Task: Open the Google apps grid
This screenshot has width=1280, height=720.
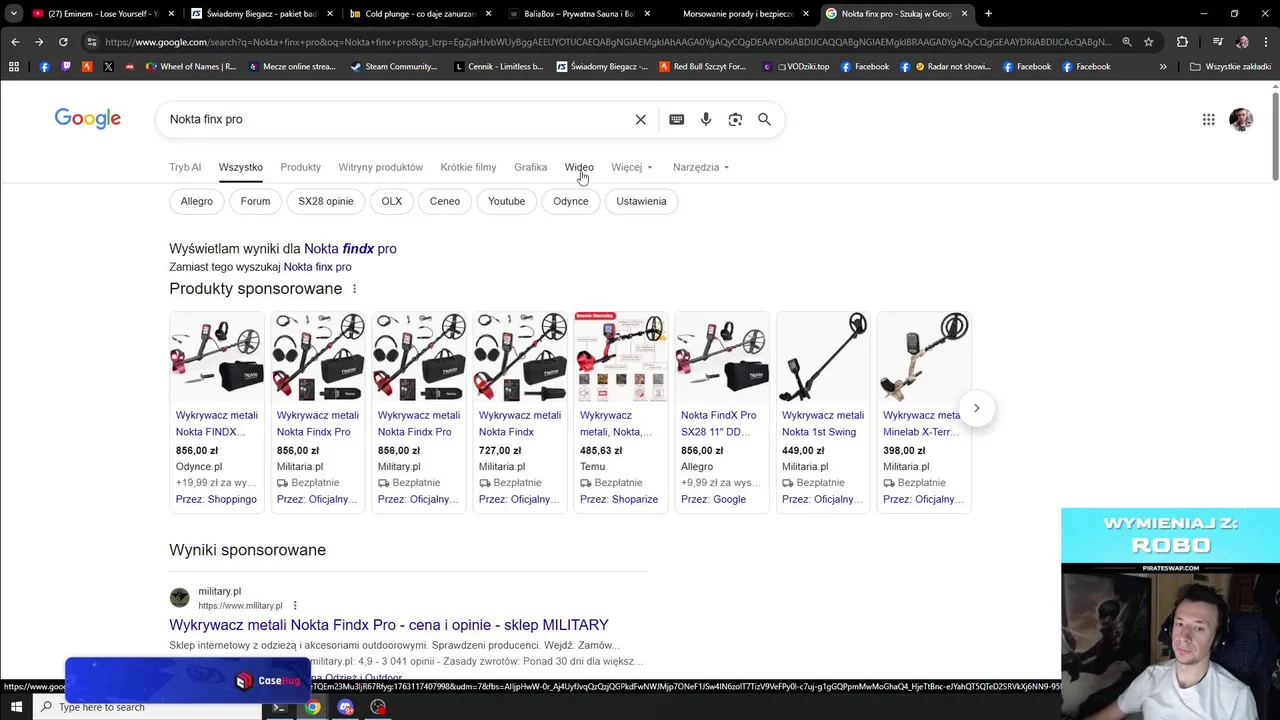Action: (x=1209, y=119)
